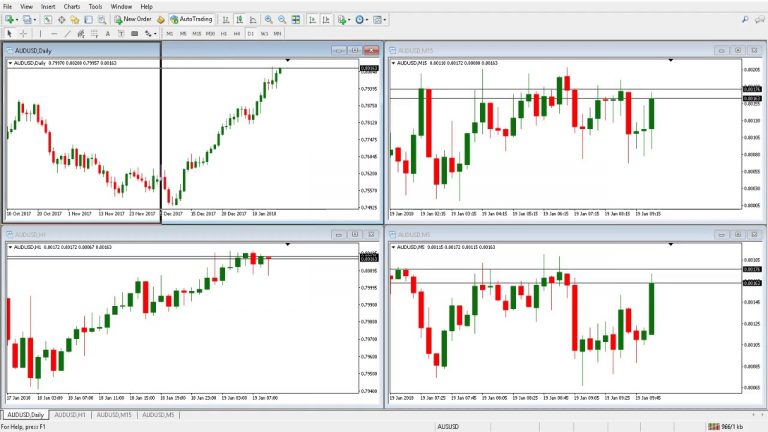Select the M15 timeframe button
Image resolution: width=768 pixels, height=432 pixels.
tap(196, 33)
